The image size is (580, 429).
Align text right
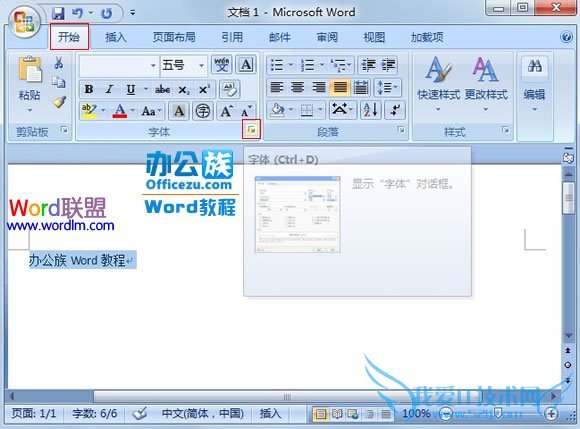[318, 88]
